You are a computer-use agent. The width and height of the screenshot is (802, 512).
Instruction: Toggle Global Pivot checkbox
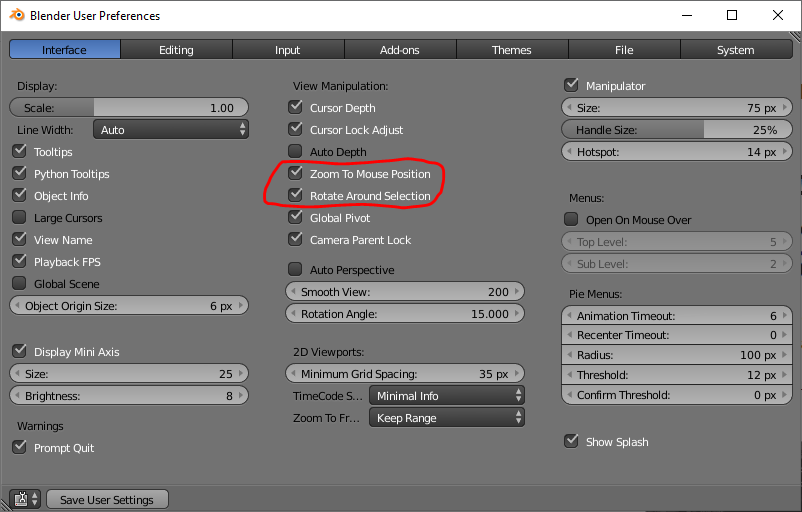295,217
